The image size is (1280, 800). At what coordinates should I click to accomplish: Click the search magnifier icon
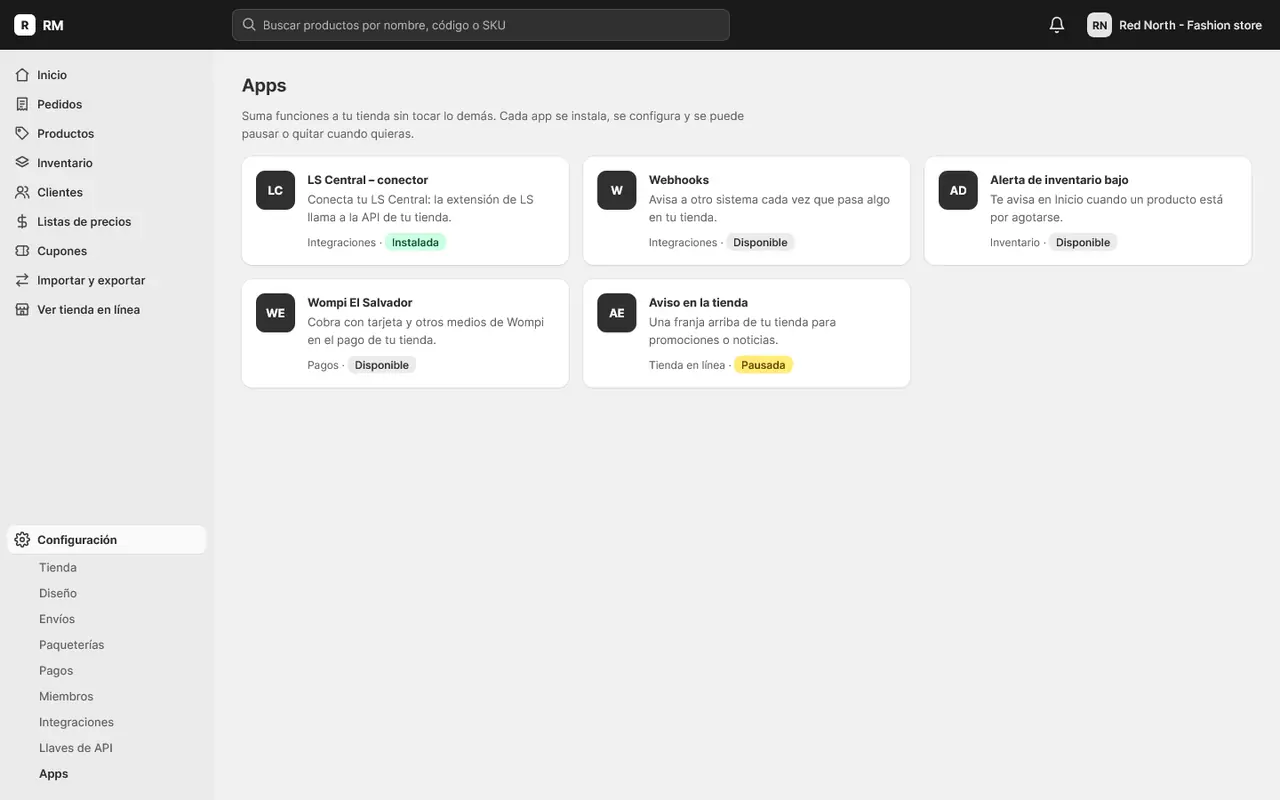coord(250,25)
